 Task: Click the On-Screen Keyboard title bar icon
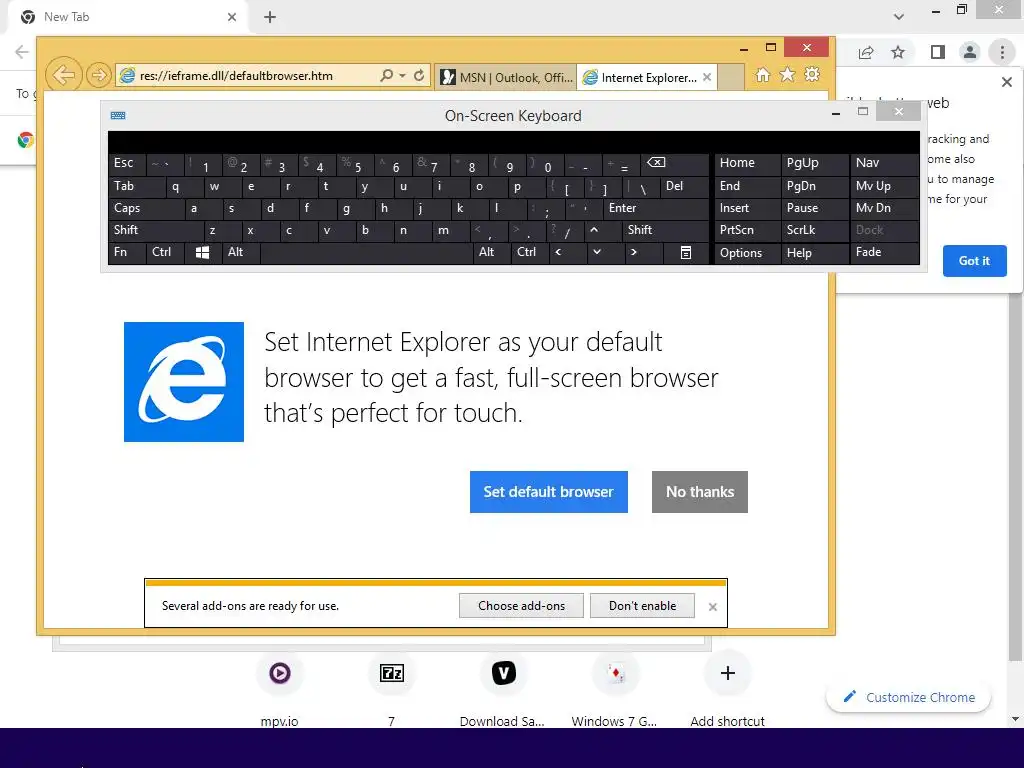pyautogui.click(x=118, y=116)
